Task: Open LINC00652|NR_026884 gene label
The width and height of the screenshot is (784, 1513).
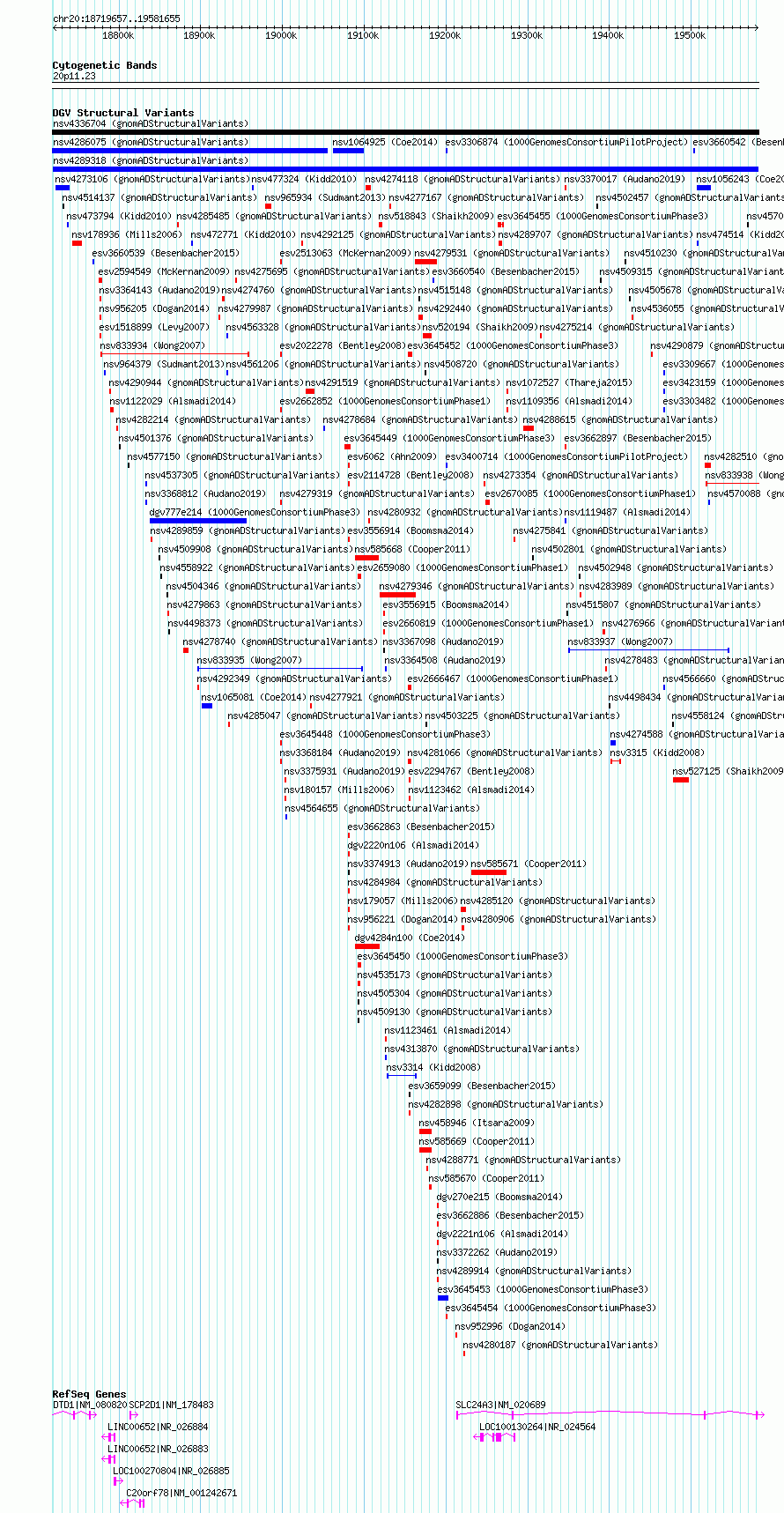Action: coord(159,1427)
